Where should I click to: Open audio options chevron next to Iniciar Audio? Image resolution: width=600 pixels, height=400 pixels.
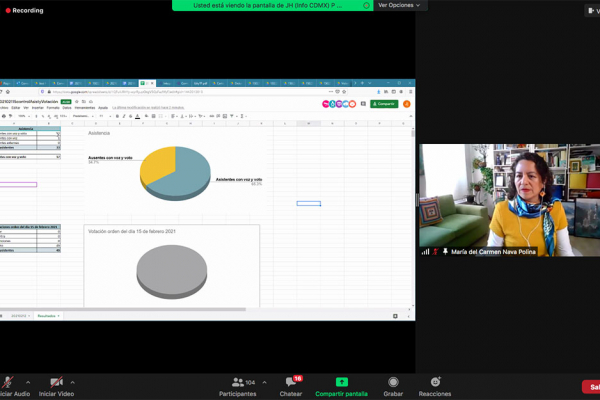click(28, 382)
